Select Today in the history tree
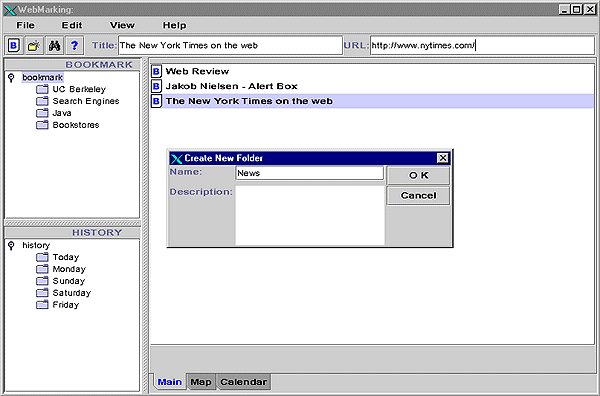This screenshot has width=600, height=396. (66, 257)
